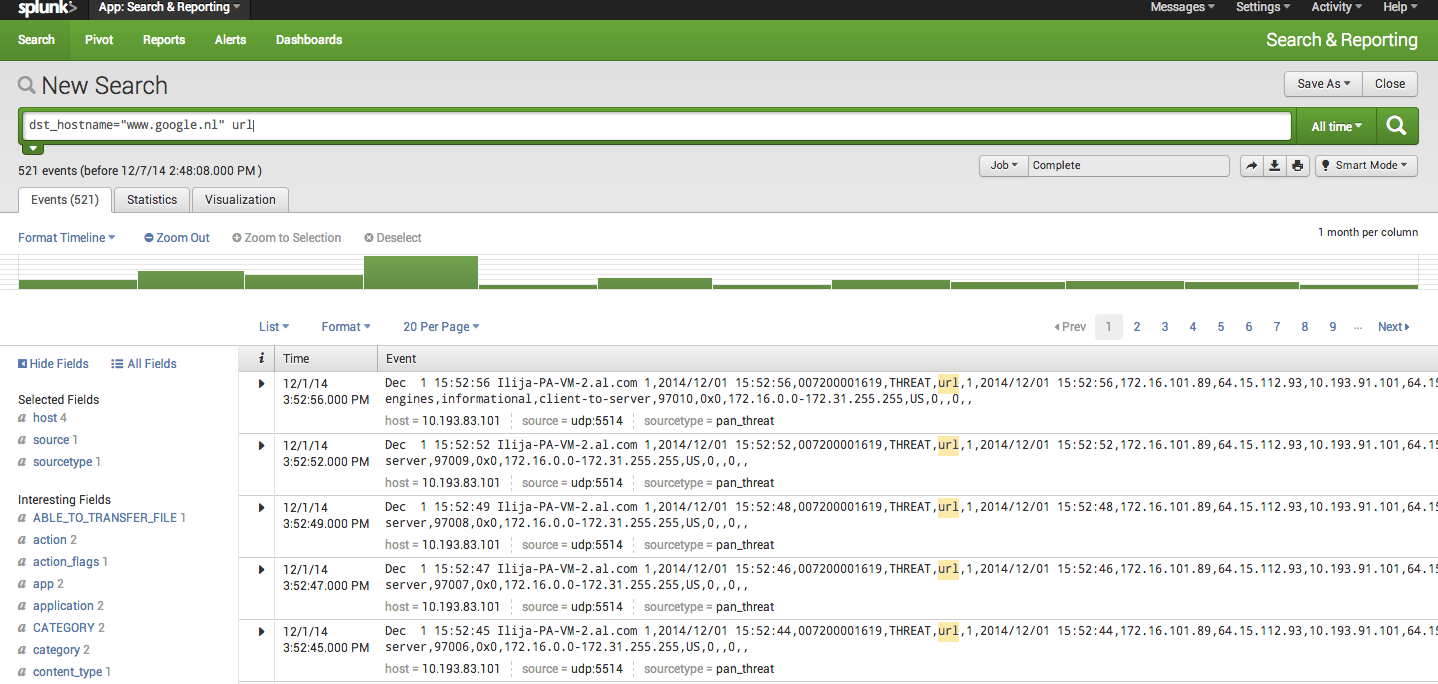The image size is (1438, 684).
Task: Open the Dashboards page
Action: pyautogui.click(x=308, y=39)
